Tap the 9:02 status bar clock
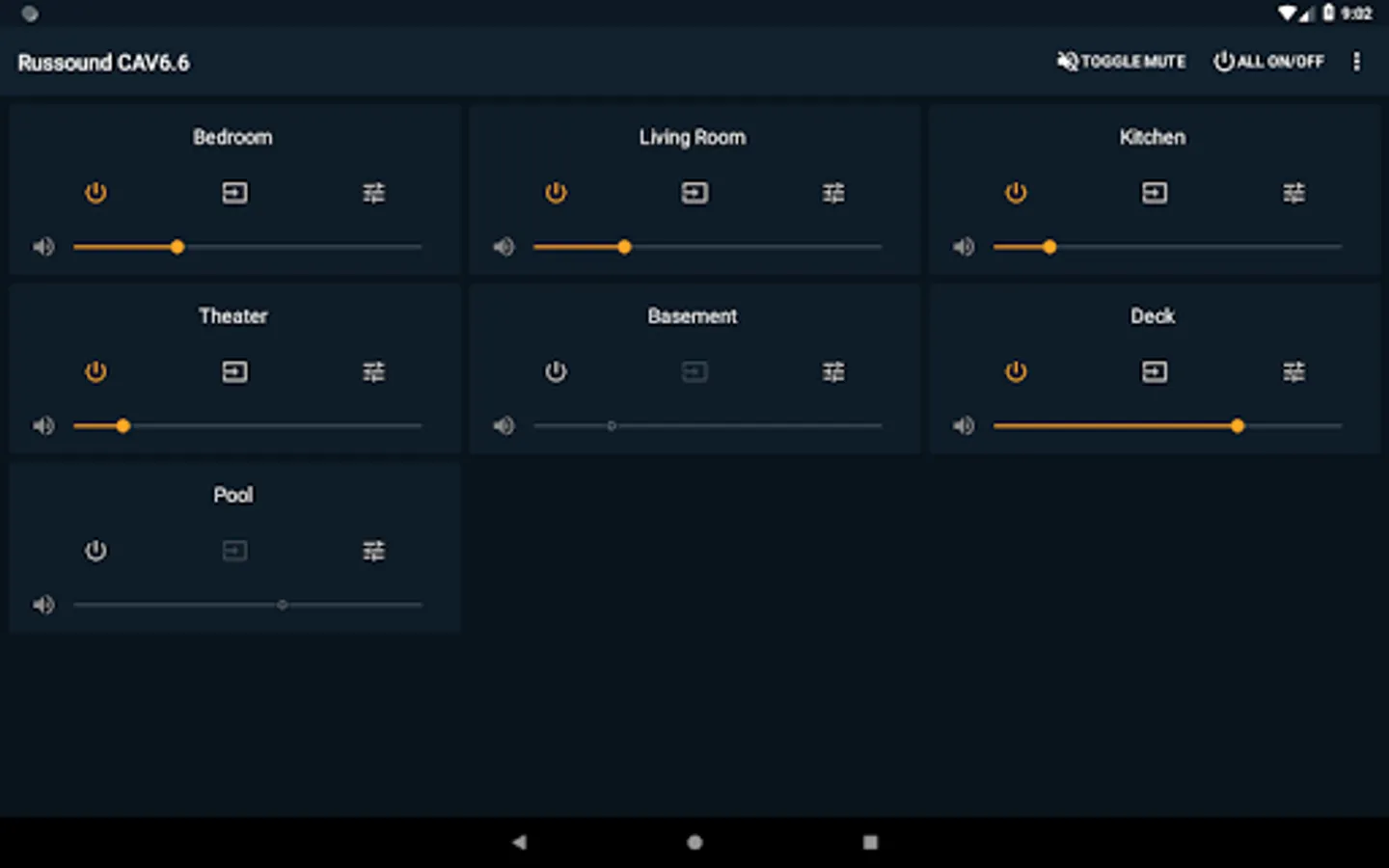Image resolution: width=1389 pixels, height=868 pixels. (1356, 14)
